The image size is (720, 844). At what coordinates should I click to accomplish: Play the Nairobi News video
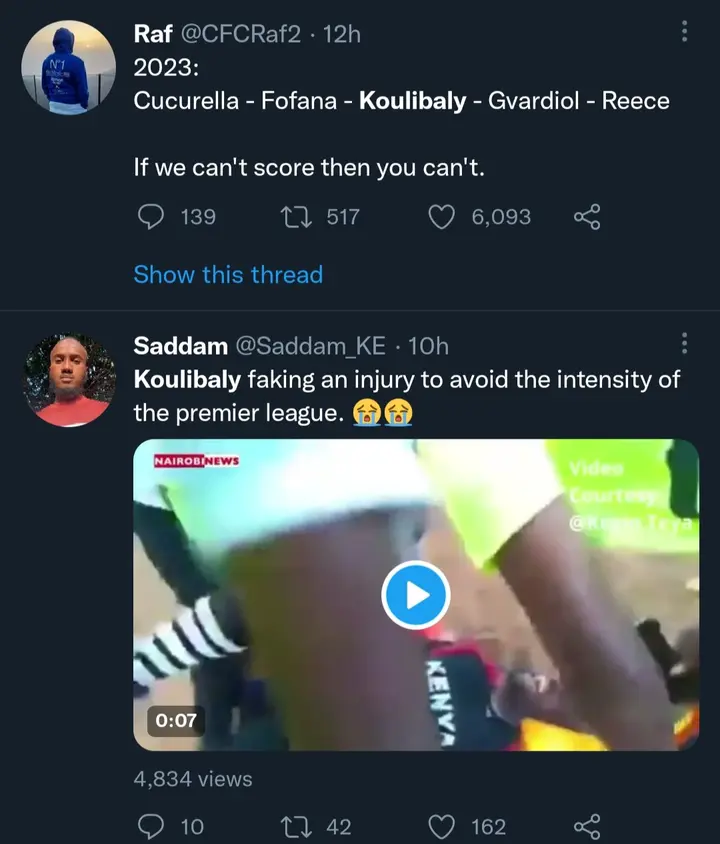[415, 595]
